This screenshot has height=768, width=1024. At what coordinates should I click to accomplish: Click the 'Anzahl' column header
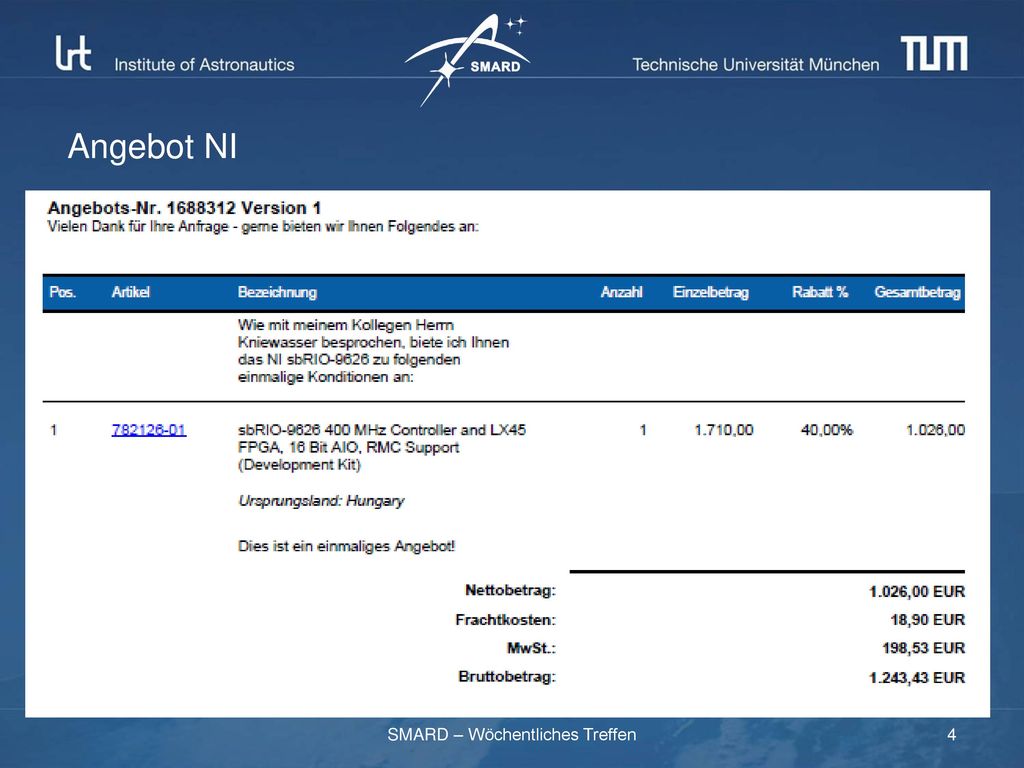(622, 292)
